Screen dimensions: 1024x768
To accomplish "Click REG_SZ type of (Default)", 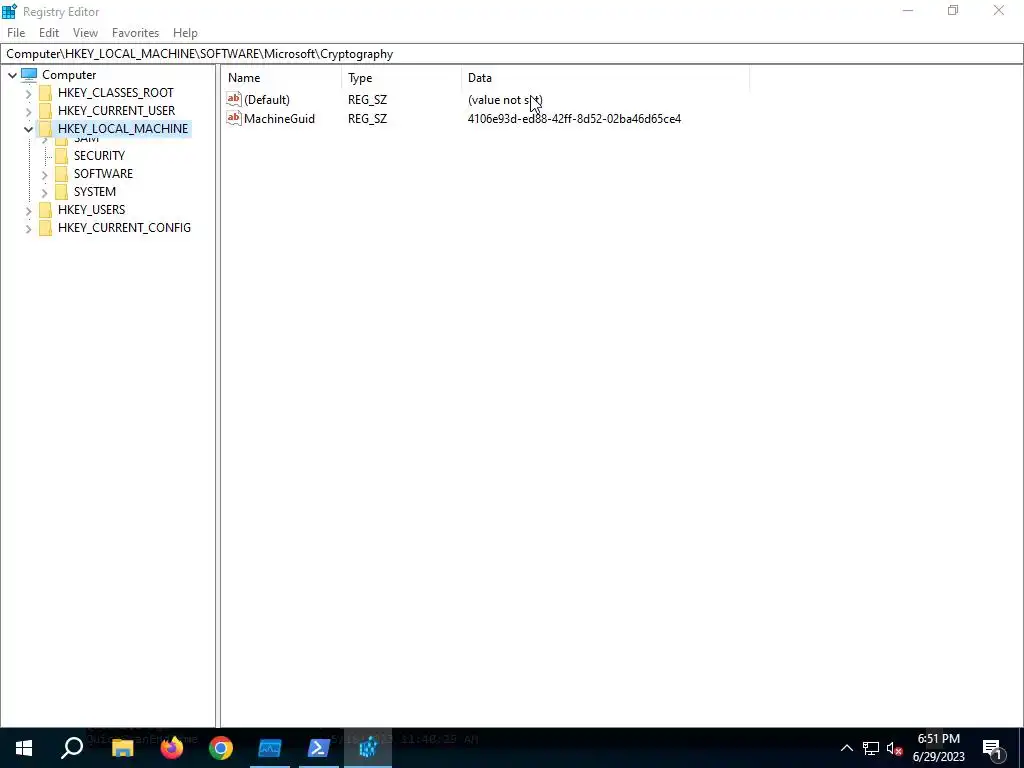I will tap(367, 100).
